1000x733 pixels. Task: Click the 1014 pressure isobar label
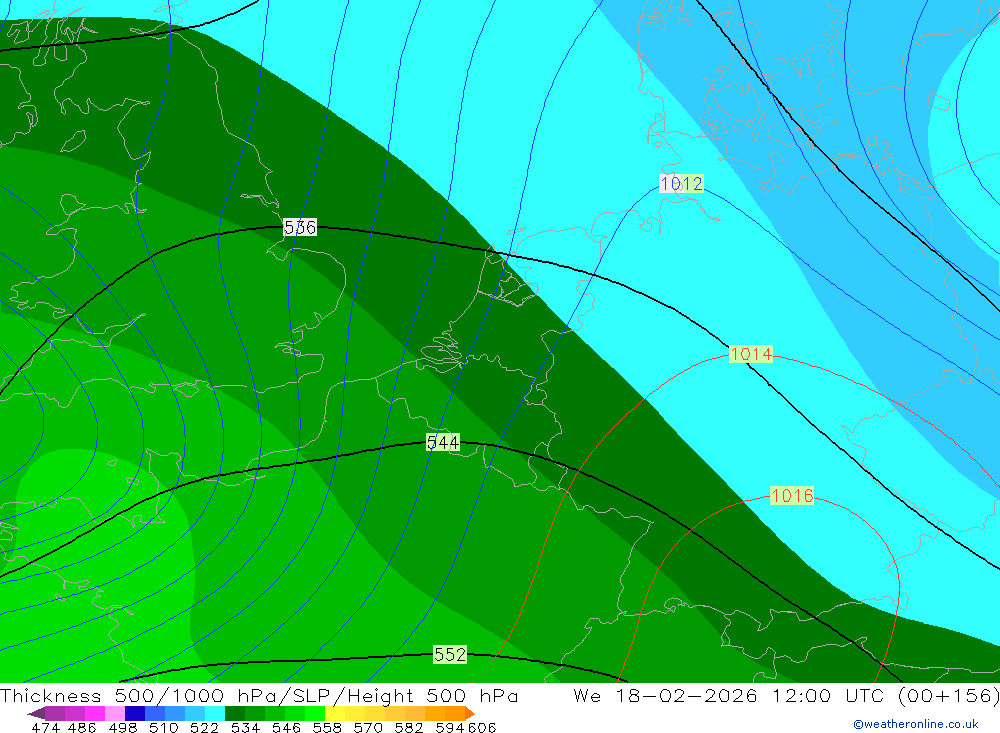pyautogui.click(x=751, y=354)
